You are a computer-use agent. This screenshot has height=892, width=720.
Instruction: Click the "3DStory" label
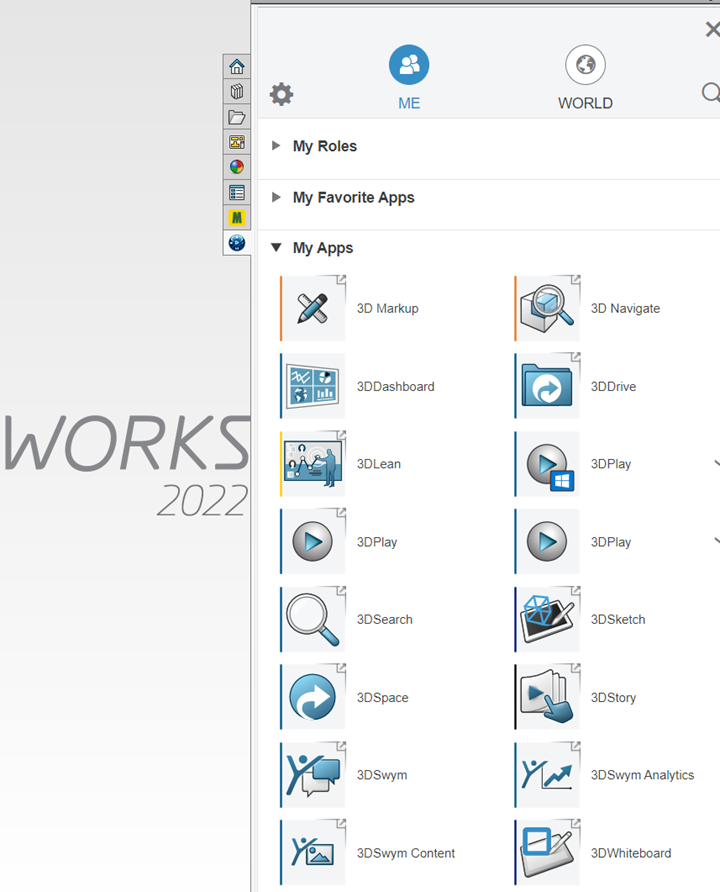[614, 697]
